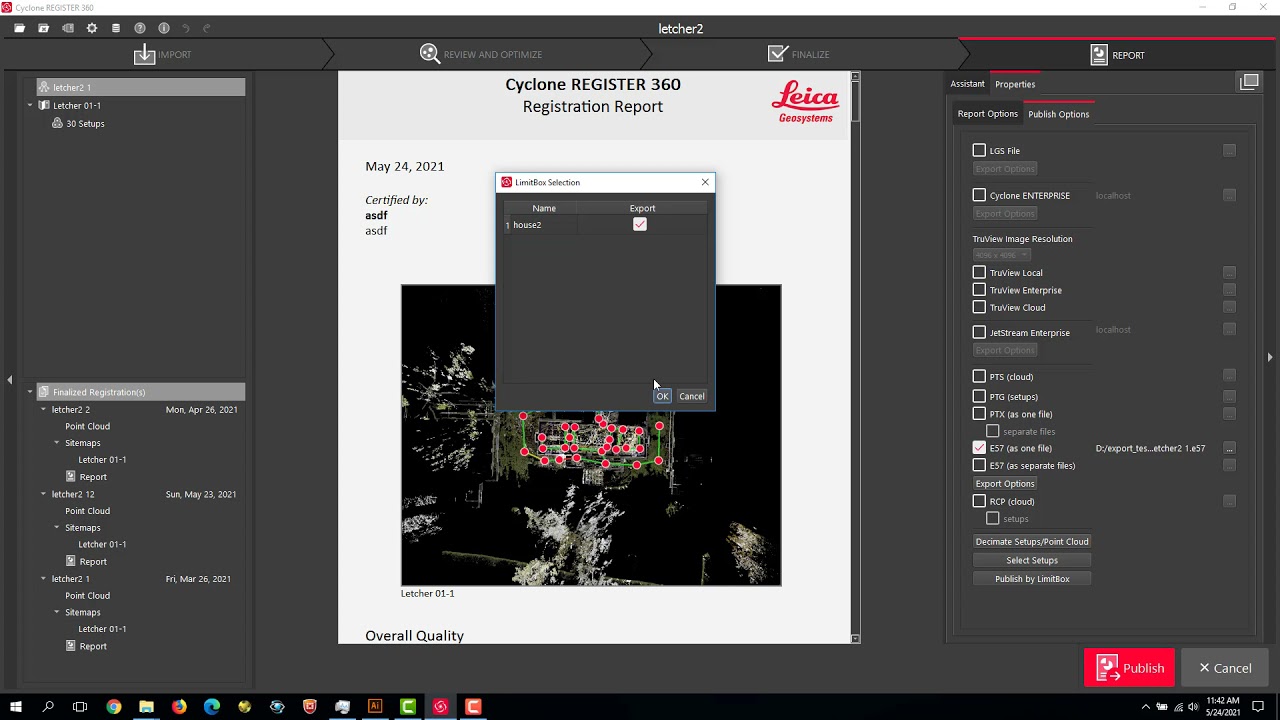Click the letcher2 1 project icon
Screen dimensions: 1280x720
(x=44, y=87)
